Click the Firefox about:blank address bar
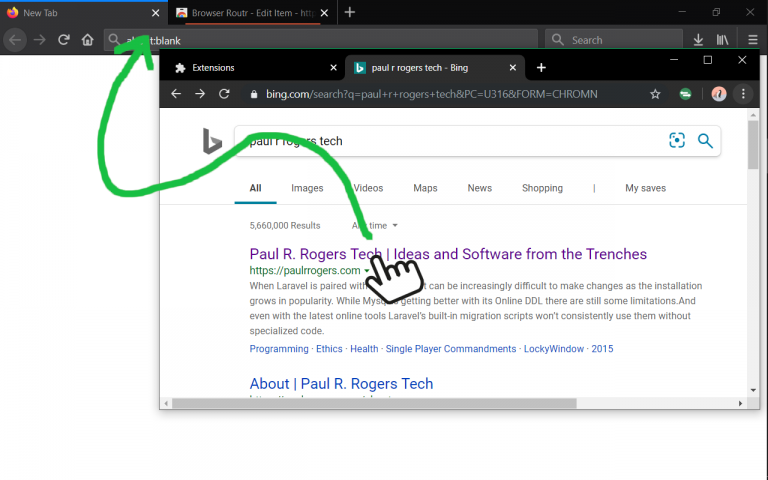This screenshot has height=480, width=768. pyautogui.click(x=321, y=40)
